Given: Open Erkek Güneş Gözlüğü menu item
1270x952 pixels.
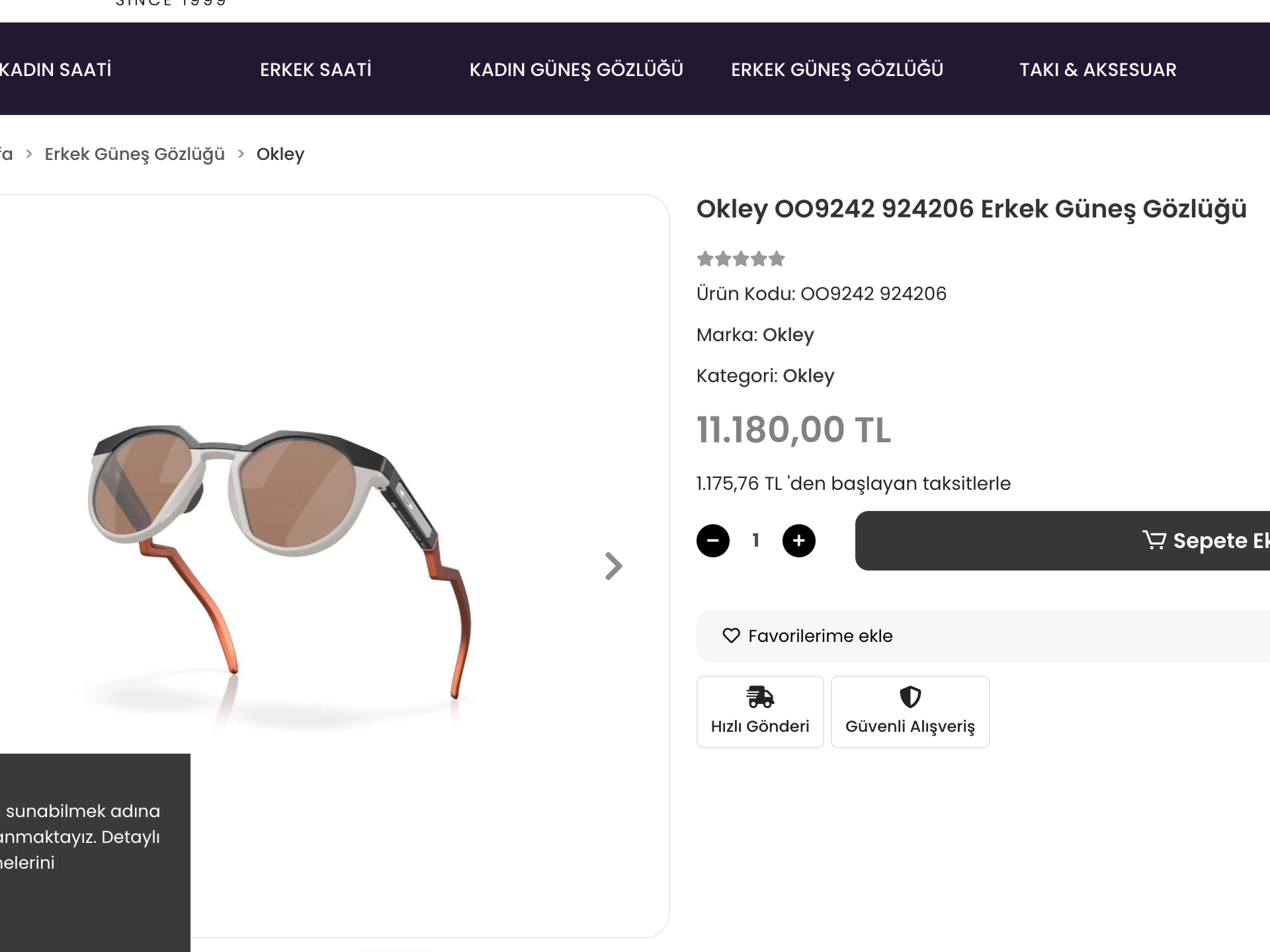Looking at the screenshot, I should click(x=837, y=69).
